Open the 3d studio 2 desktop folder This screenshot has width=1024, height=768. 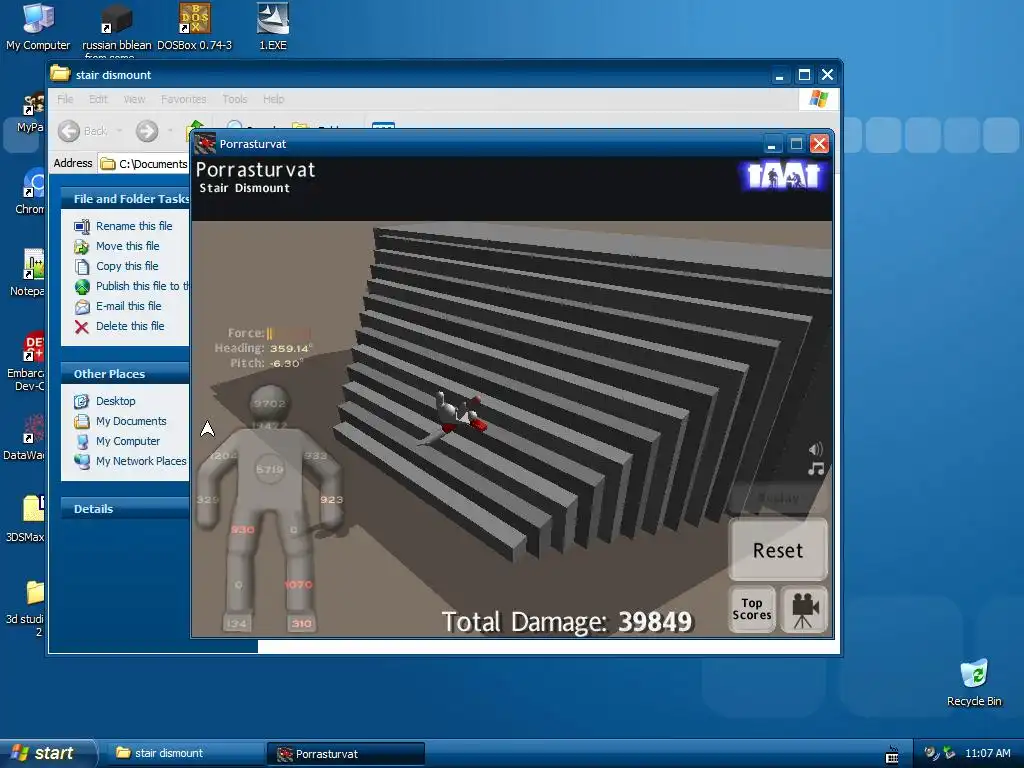[26, 609]
